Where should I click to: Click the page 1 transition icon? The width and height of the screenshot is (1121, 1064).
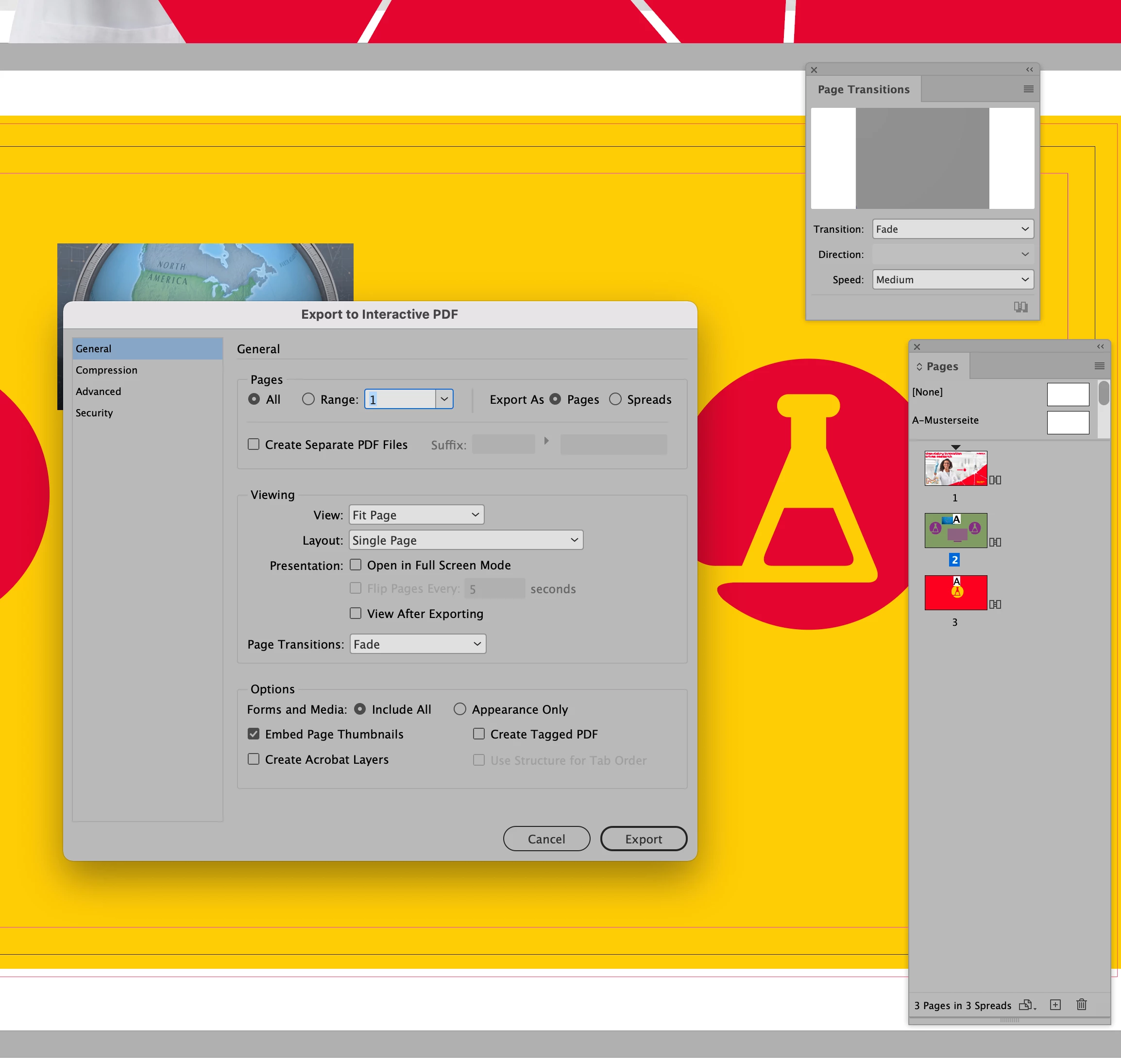[x=995, y=481]
